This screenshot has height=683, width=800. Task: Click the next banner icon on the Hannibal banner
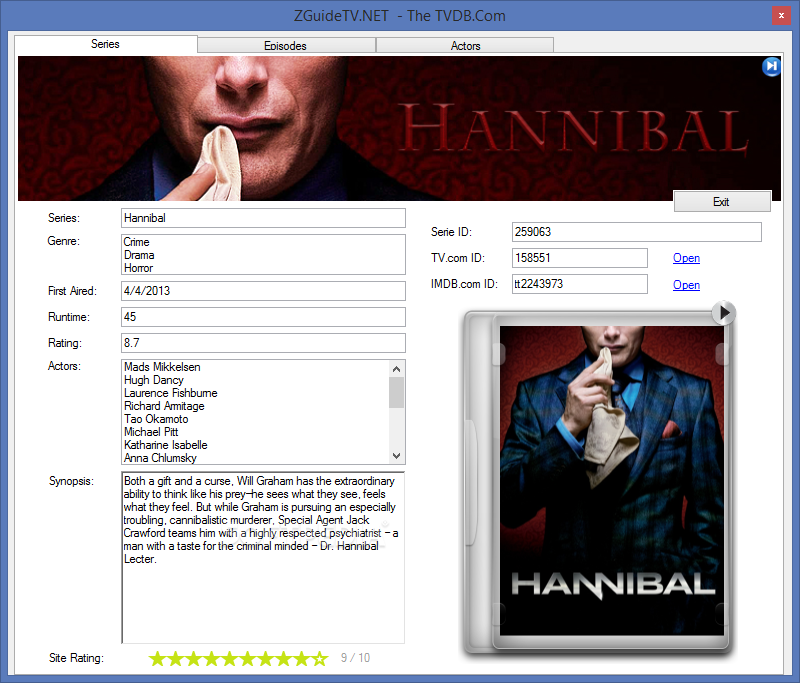coord(771,66)
